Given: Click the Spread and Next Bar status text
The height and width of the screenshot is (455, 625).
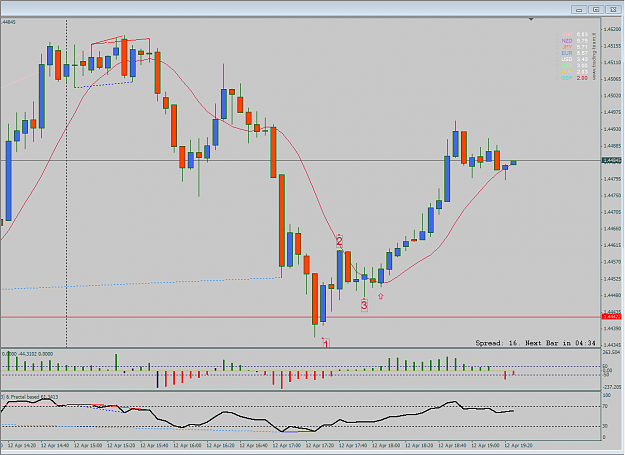Looking at the screenshot, I should (535, 343).
